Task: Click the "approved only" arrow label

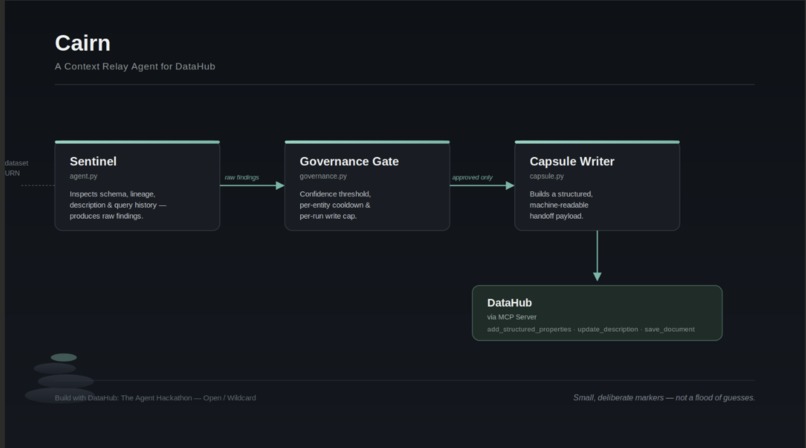Action: (472, 177)
